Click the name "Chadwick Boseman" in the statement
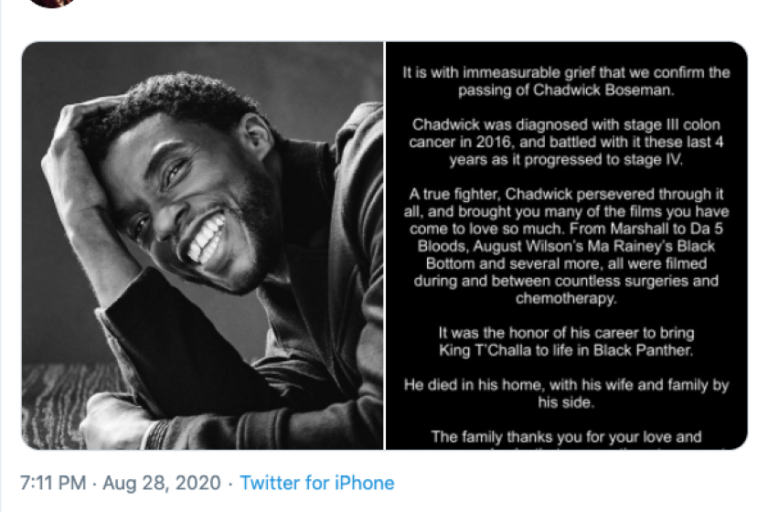The height and width of the screenshot is (512, 768). pyautogui.click(x=614, y=91)
